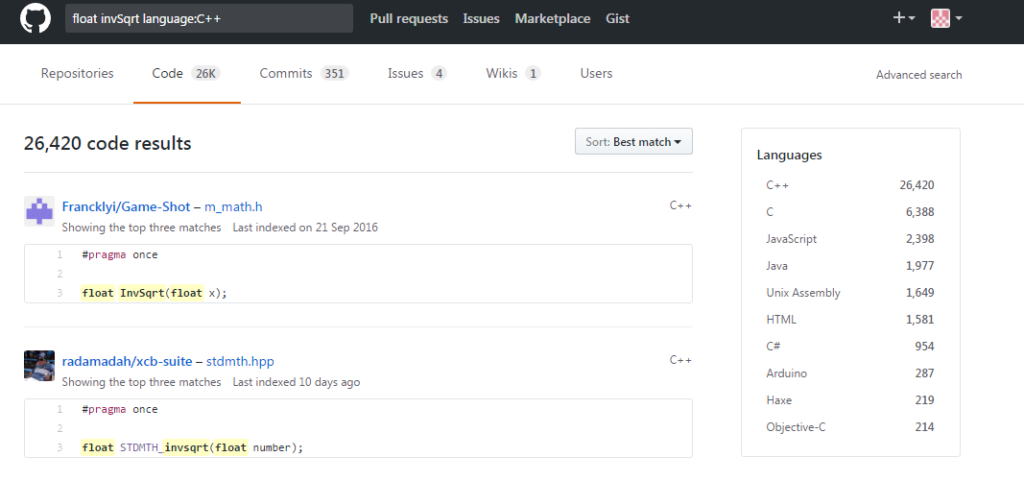
Task: Switch to the Commits tab
Action: (x=302, y=74)
